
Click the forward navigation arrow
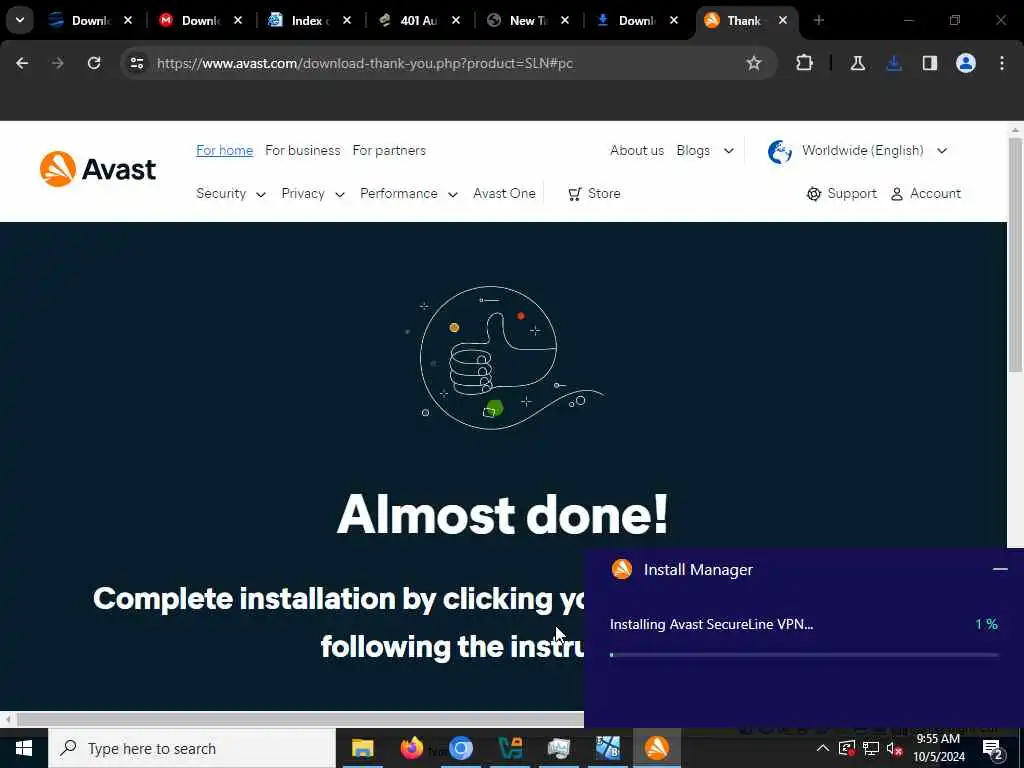tap(58, 63)
